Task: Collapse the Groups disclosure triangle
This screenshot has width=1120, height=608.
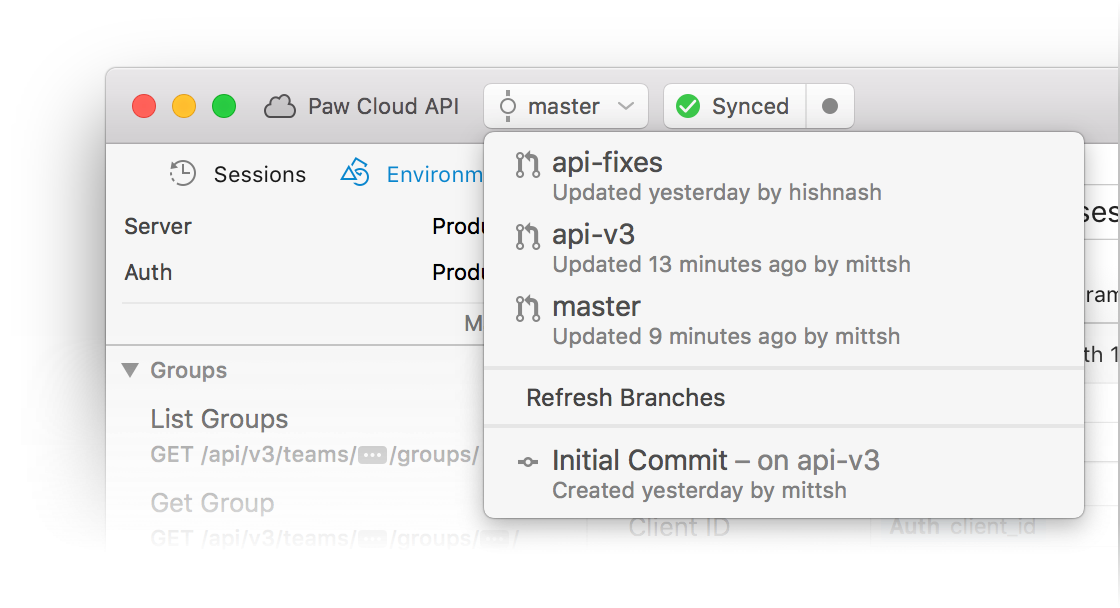Action: coord(130,370)
